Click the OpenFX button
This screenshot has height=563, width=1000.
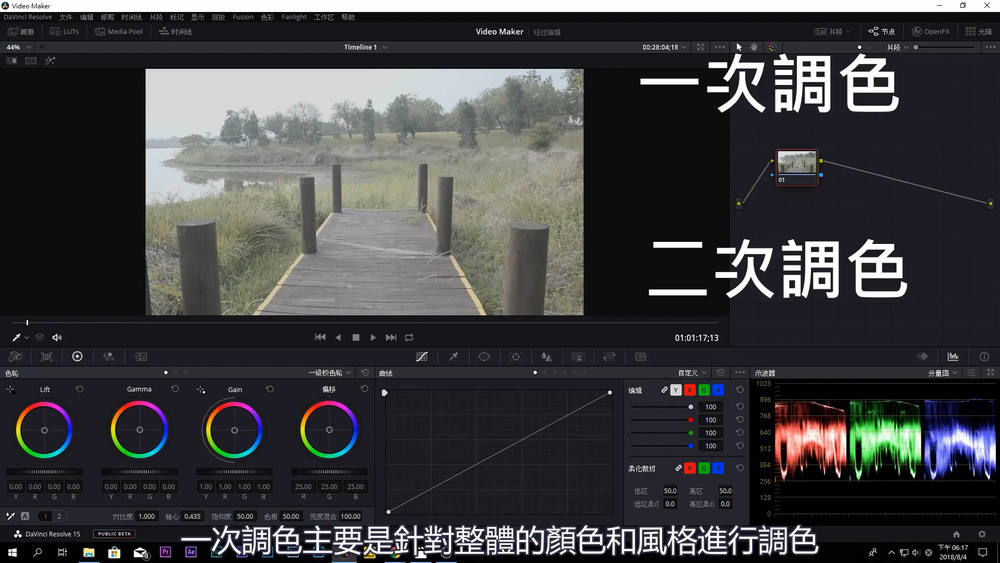[930, 31]
